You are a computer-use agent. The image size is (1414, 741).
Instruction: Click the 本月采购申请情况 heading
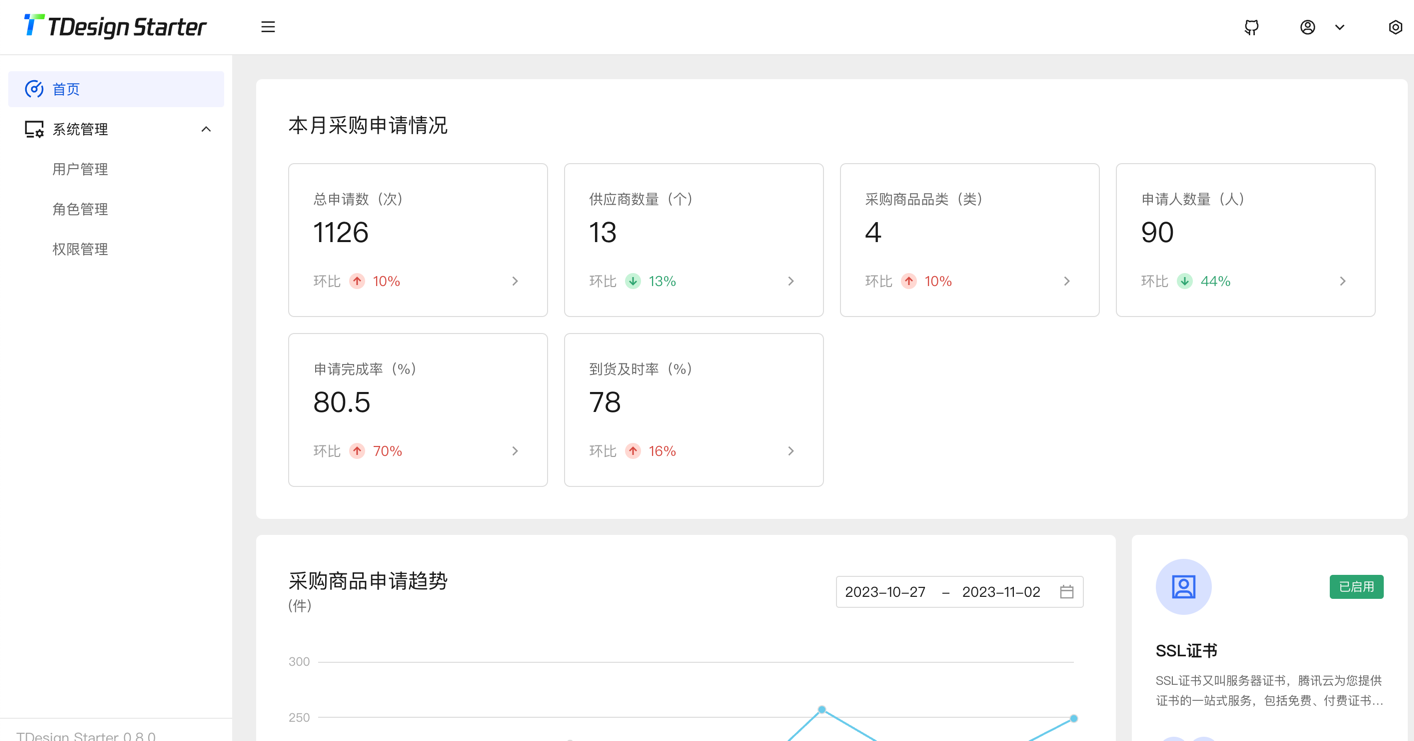tap(368, 125)
